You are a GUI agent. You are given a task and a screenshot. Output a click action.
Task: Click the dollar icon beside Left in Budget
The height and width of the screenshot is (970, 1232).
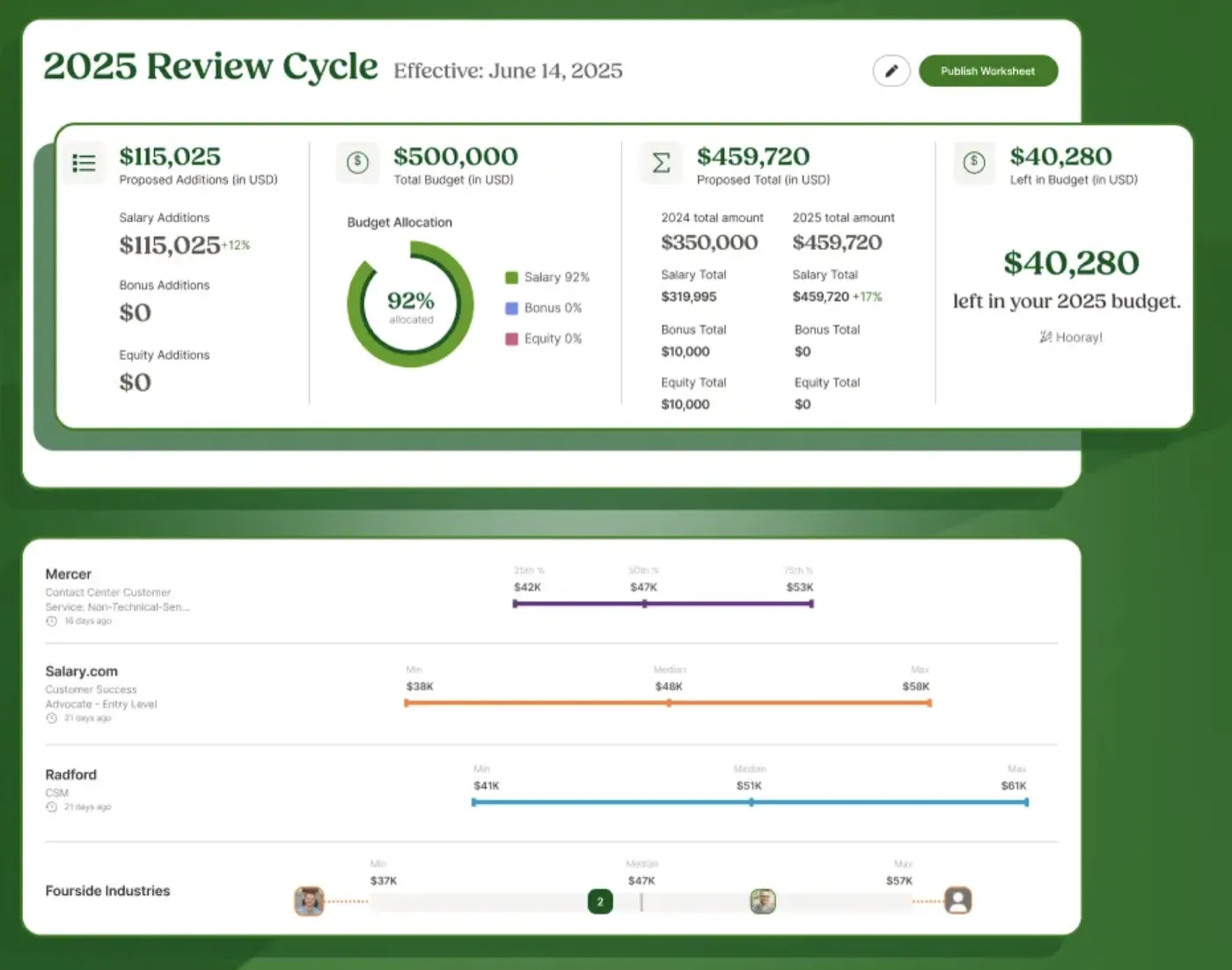(974, 162)
